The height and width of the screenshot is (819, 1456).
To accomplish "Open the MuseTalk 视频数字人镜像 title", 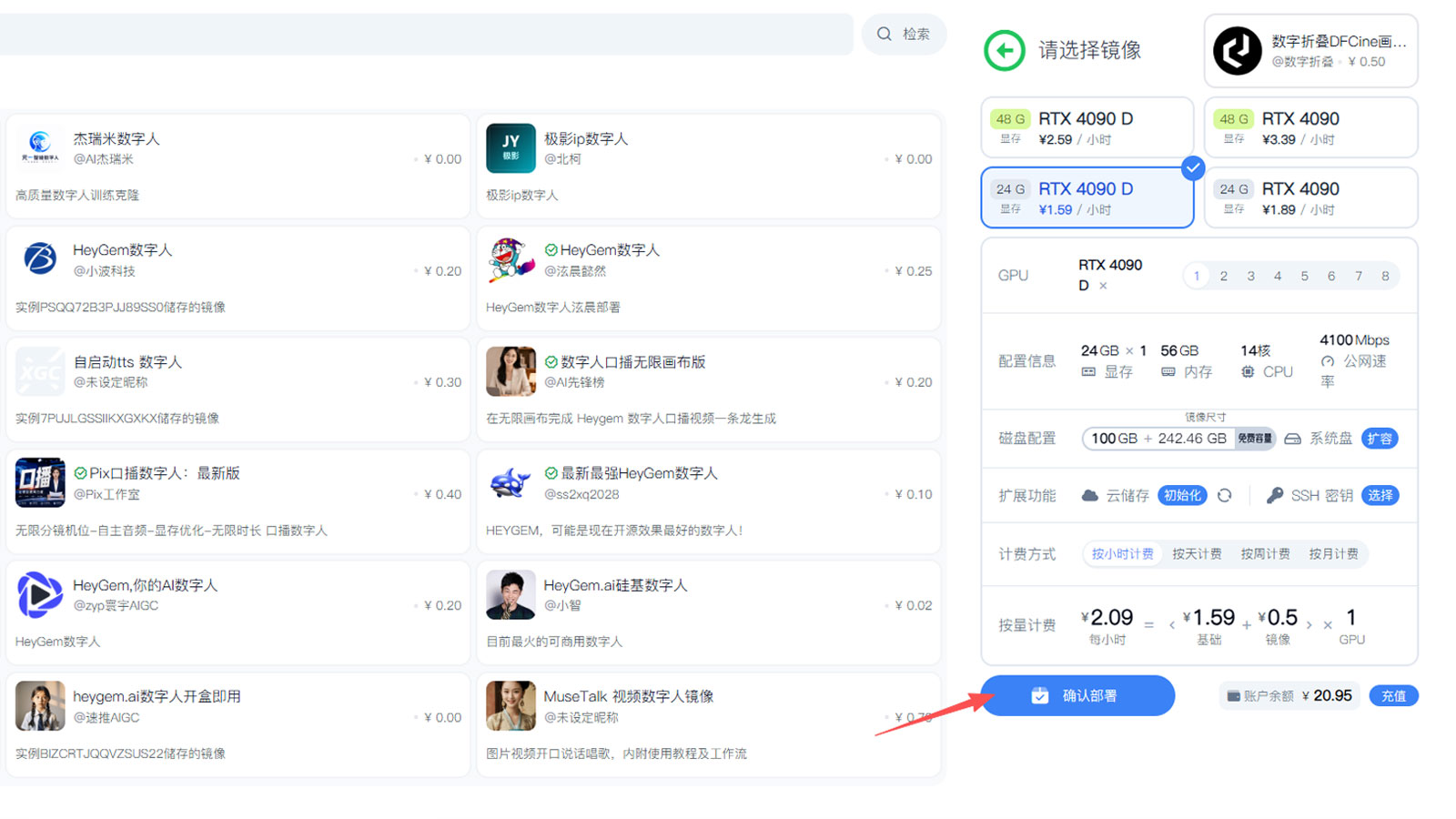I will pyautogui.click(x=628, y=696).
